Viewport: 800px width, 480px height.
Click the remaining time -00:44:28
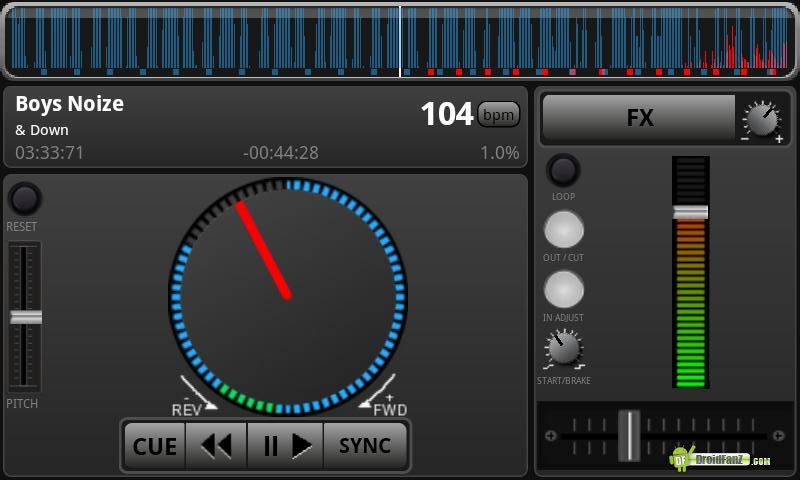[281, 153]
